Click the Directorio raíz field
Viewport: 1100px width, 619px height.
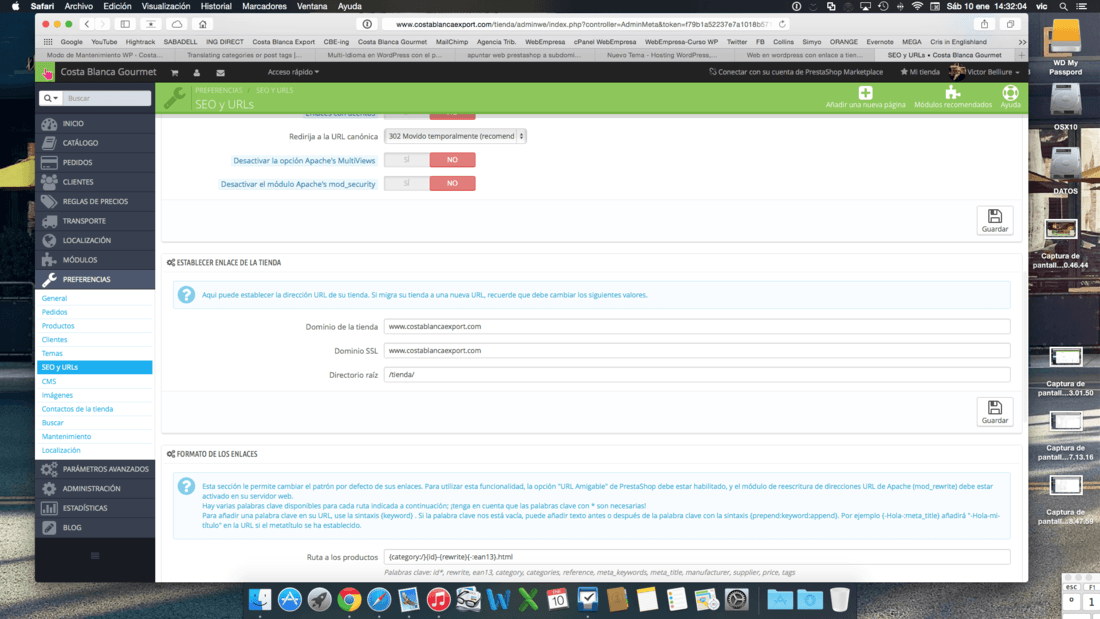[697, 375]
